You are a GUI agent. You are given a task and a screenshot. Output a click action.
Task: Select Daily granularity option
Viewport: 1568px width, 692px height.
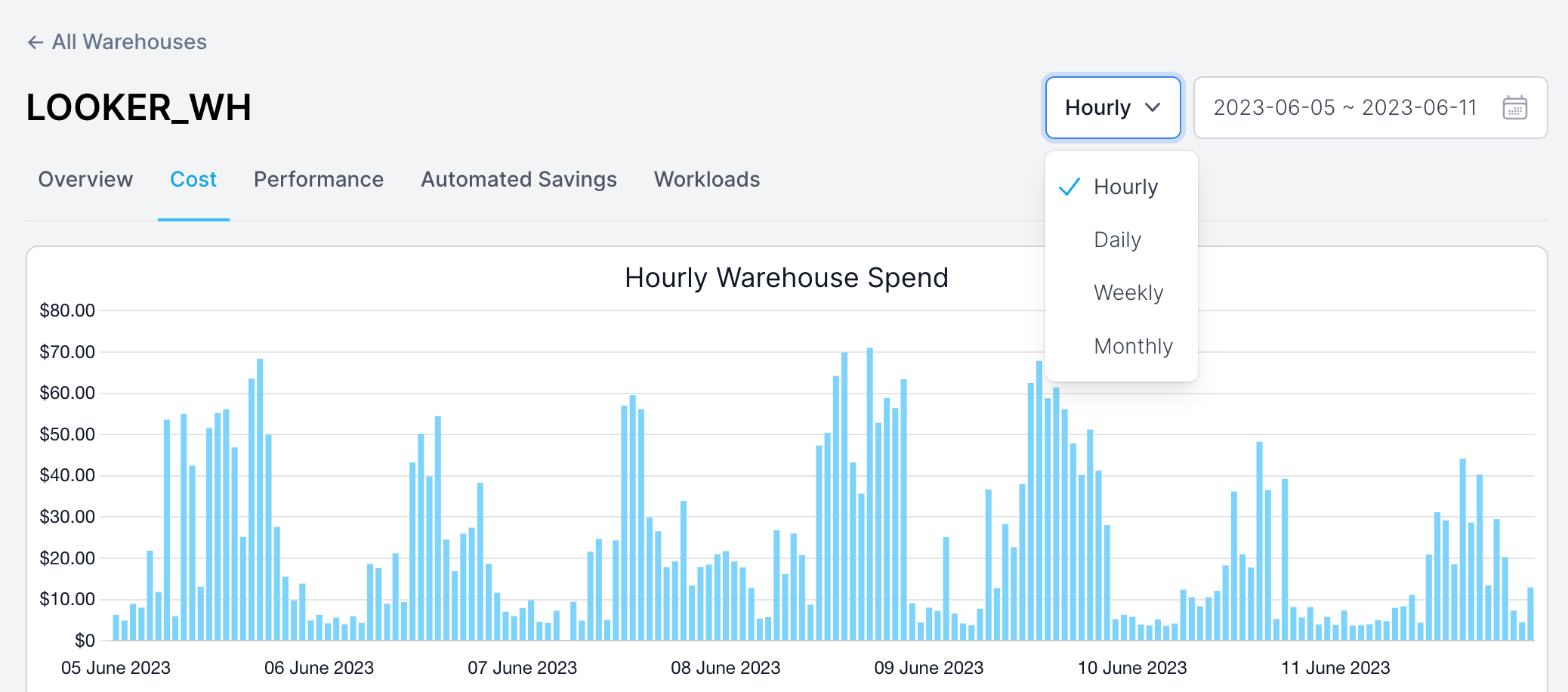(1122, 239)
